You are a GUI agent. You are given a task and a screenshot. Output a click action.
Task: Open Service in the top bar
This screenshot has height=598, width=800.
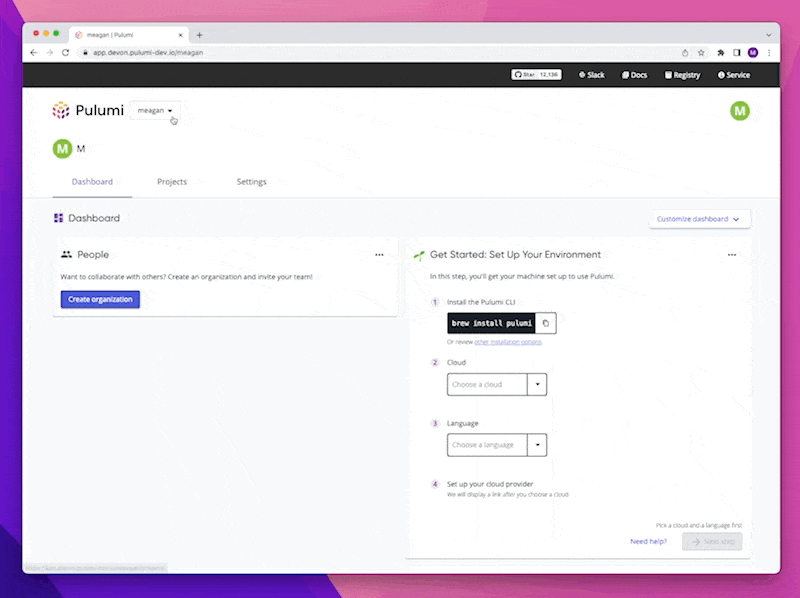(734, 75)
